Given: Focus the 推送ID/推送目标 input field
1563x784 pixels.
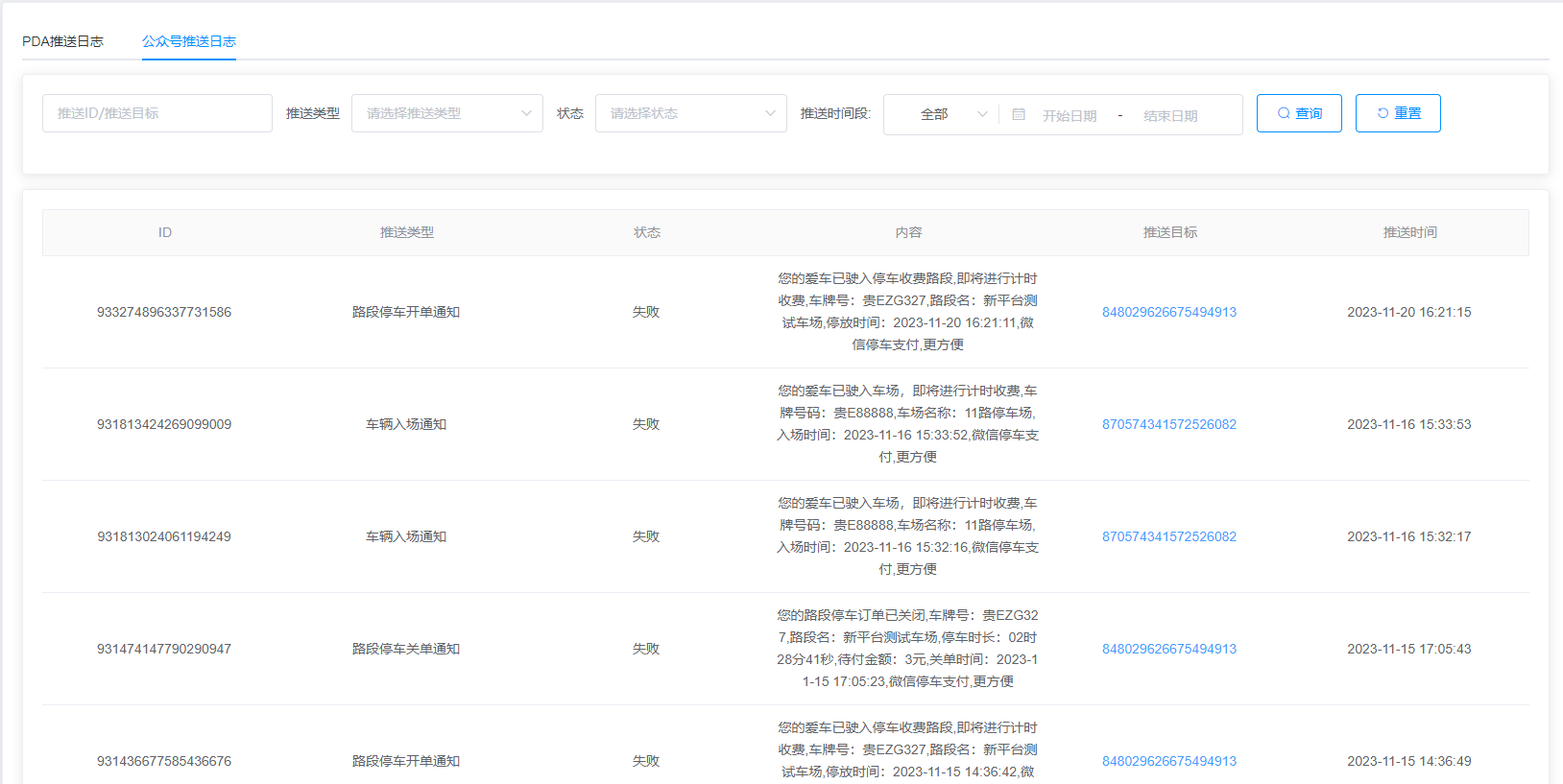Looking at the screenshot, I should [157, 113].
